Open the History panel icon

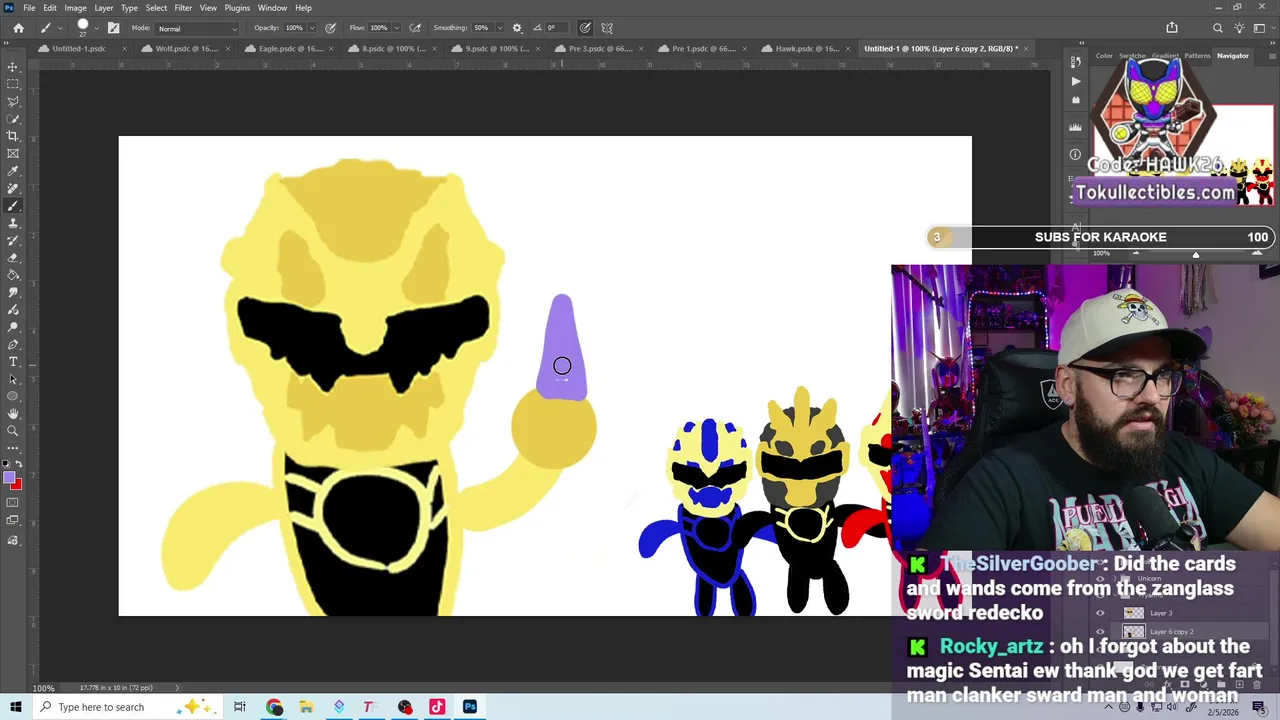click(1075, 63)
